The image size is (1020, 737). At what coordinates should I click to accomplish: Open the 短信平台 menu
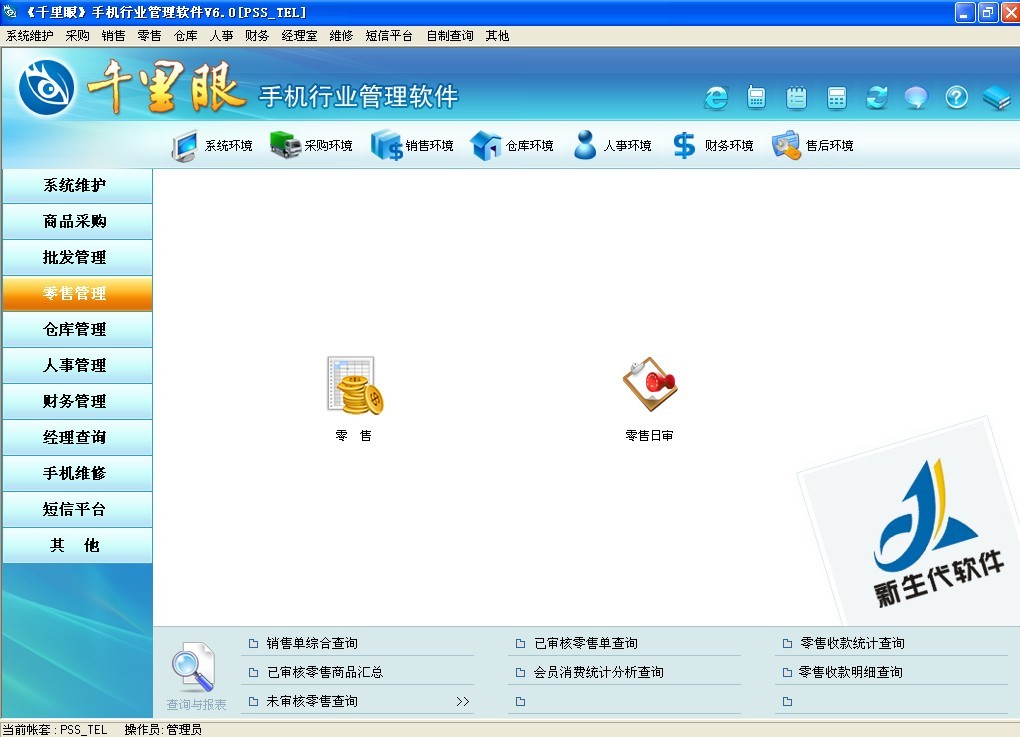(x=389, y=36)
